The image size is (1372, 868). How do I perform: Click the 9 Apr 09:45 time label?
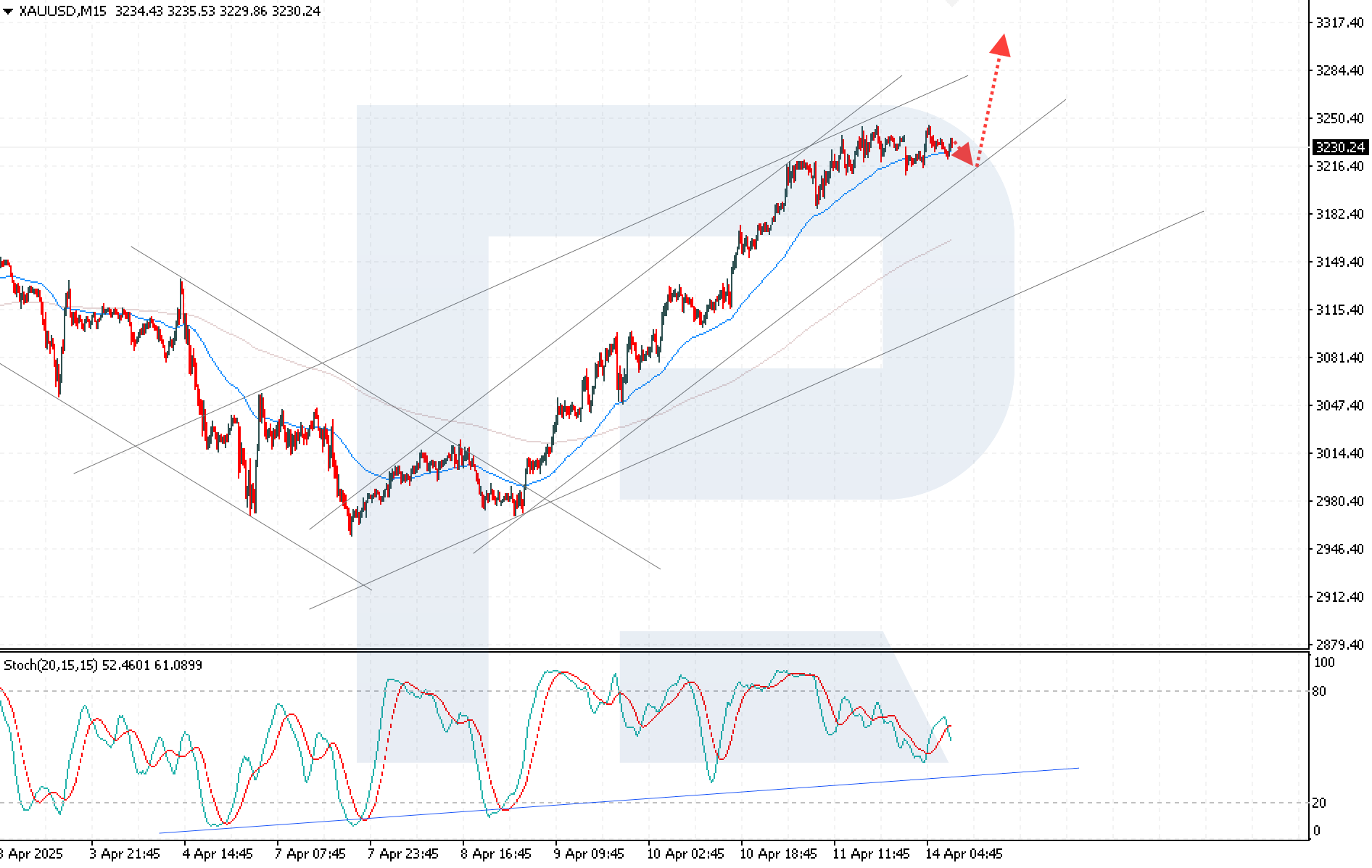pyautogui.click(x=588, y=853)
